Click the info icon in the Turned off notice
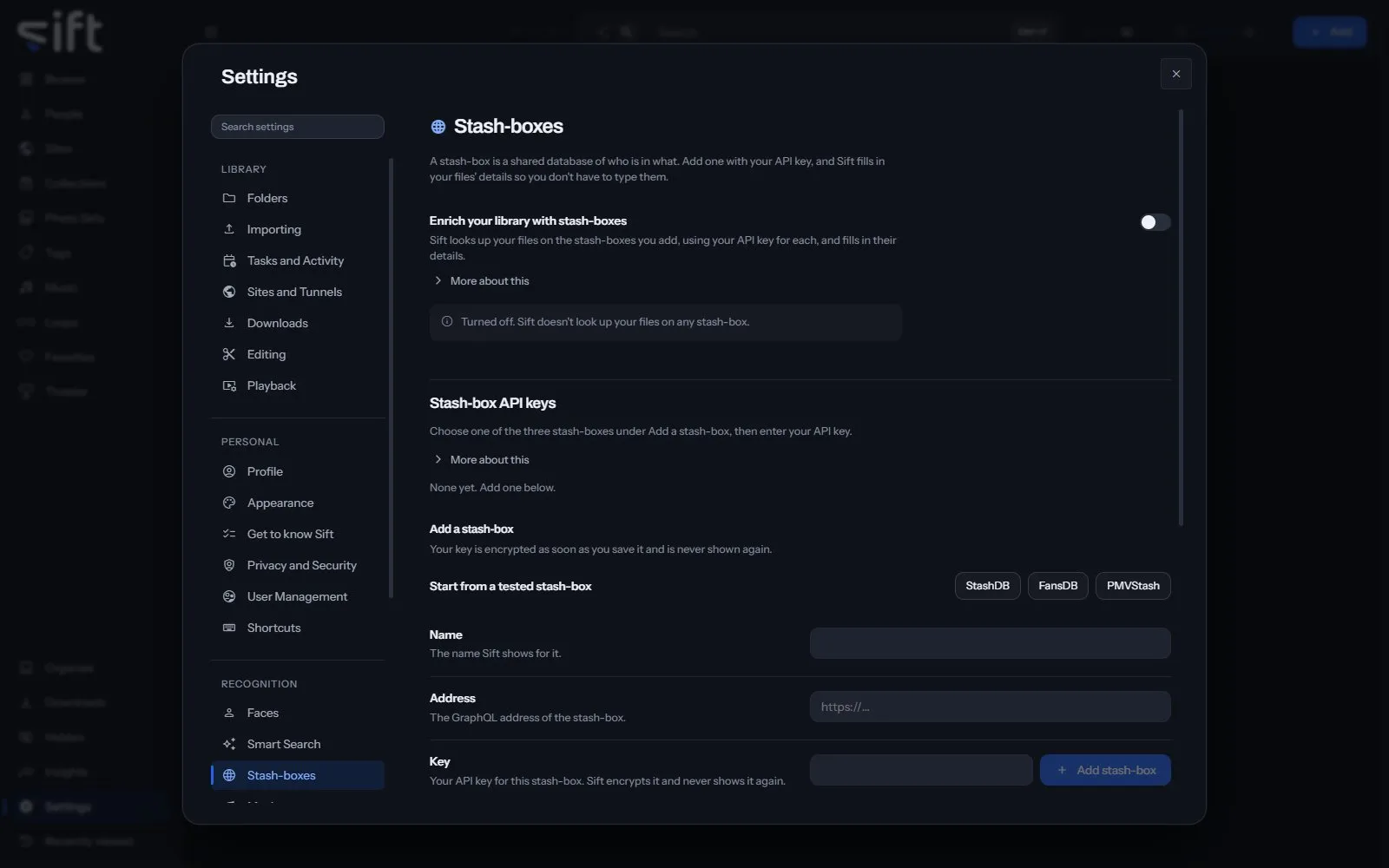 click(447, 322)
